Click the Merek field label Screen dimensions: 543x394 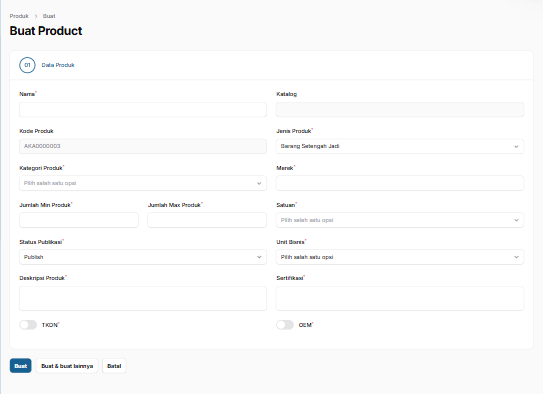[x=285, y=168]
